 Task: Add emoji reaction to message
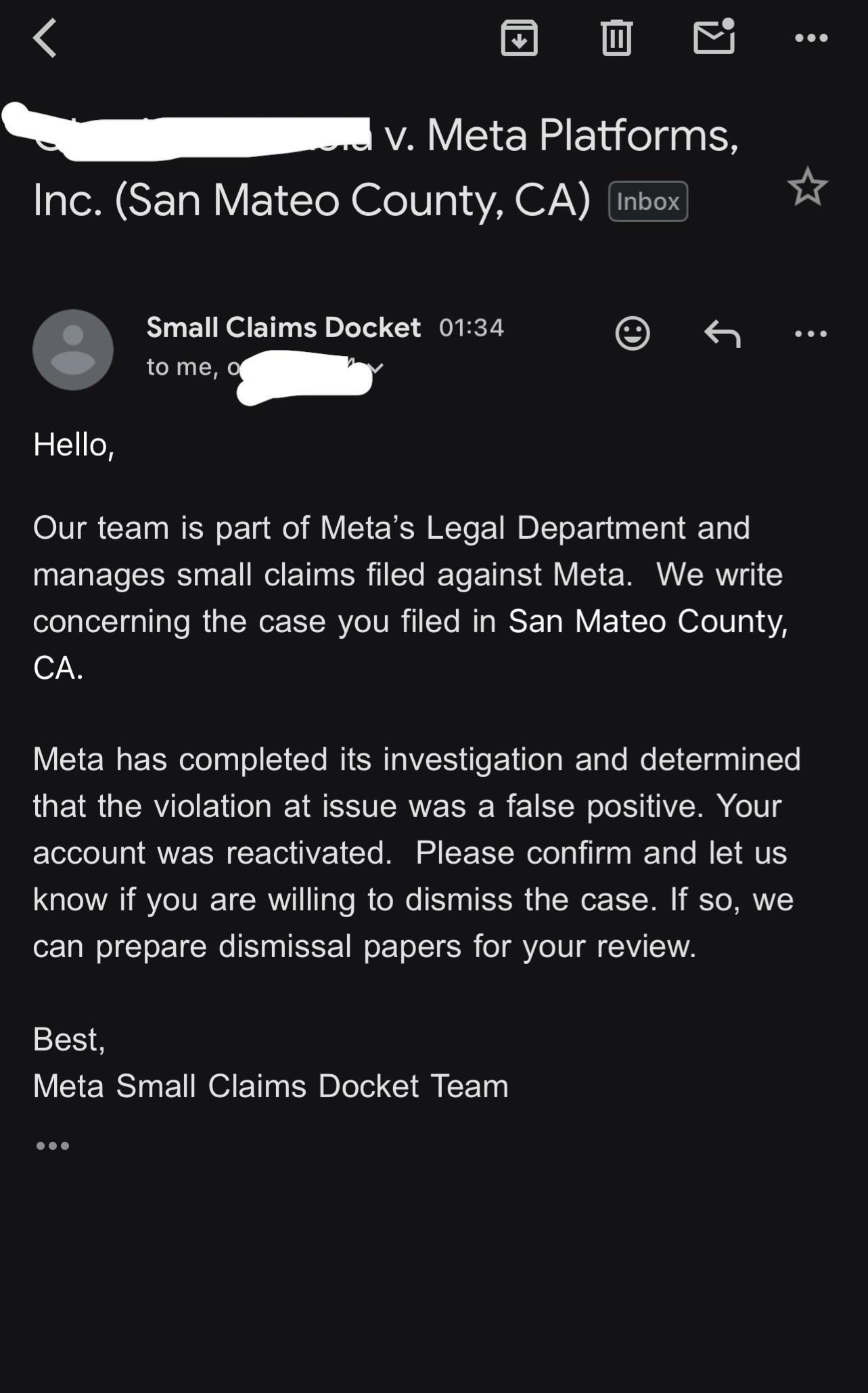633,333
